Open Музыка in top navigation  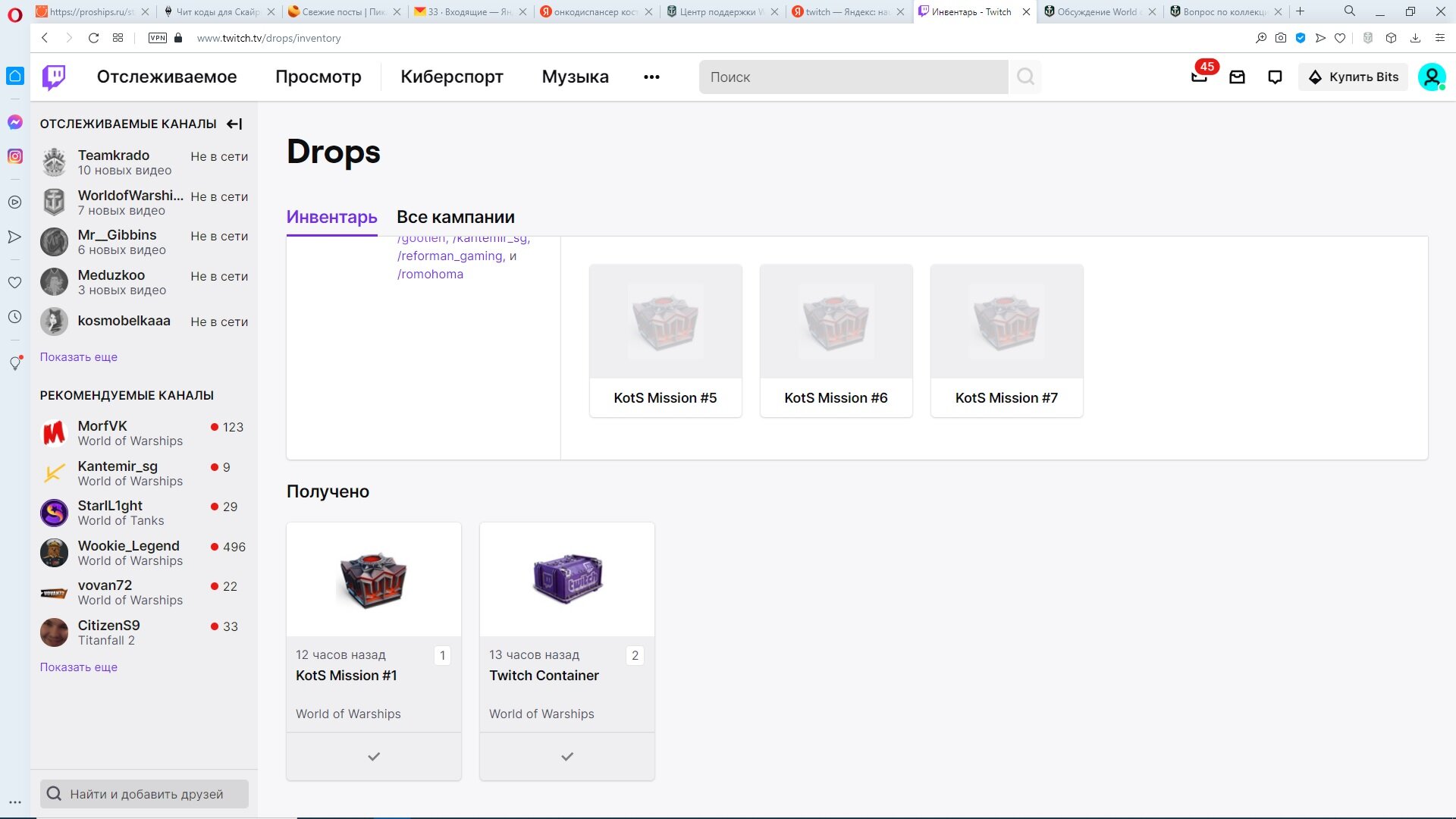tap(575, 77)
